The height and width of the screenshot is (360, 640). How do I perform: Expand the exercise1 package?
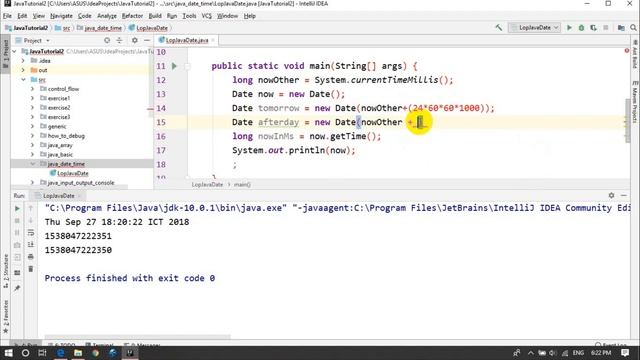[32, 98]
